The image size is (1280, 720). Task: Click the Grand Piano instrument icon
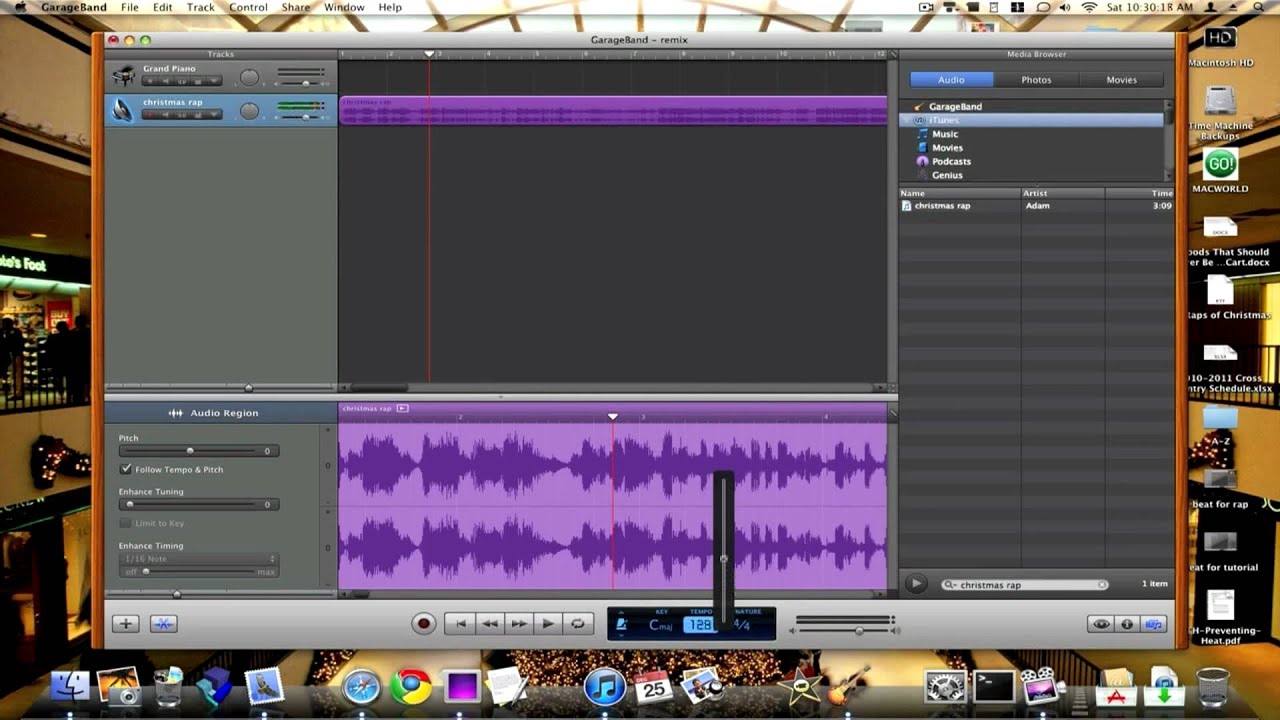pos(123,77)
